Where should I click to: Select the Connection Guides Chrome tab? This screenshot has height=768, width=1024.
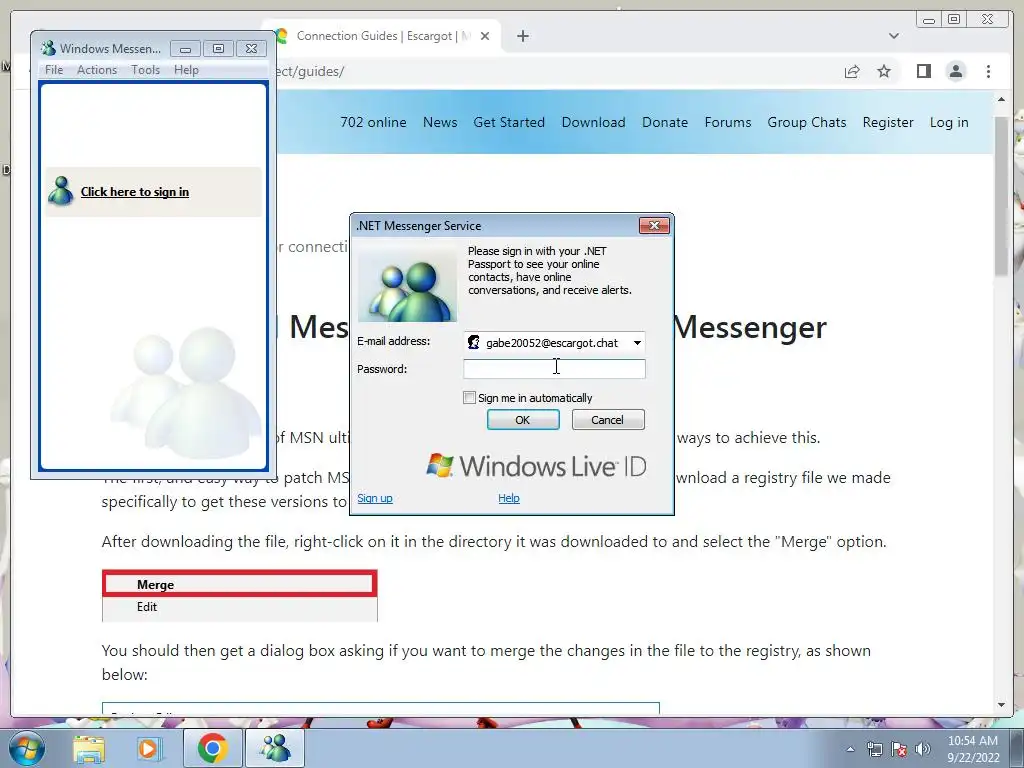coord(383,36)
